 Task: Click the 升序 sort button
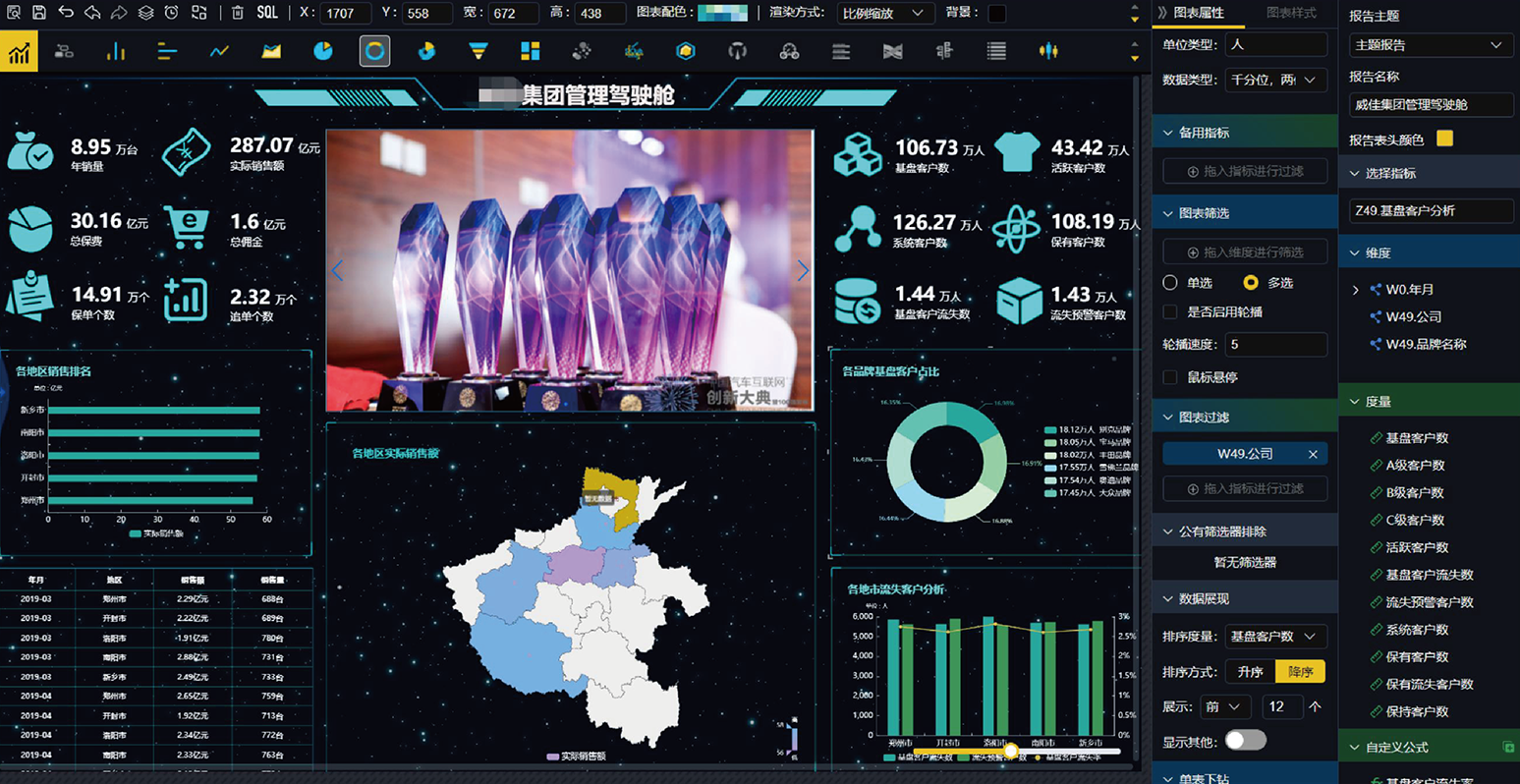point(1250,672)
